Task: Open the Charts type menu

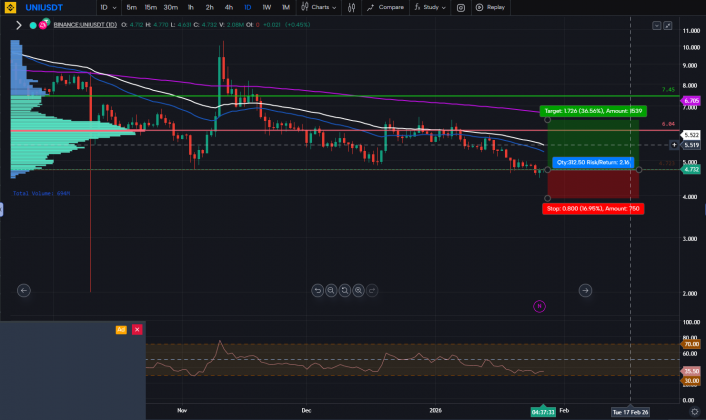Action: pyautogui.click(x=324, y=7)
